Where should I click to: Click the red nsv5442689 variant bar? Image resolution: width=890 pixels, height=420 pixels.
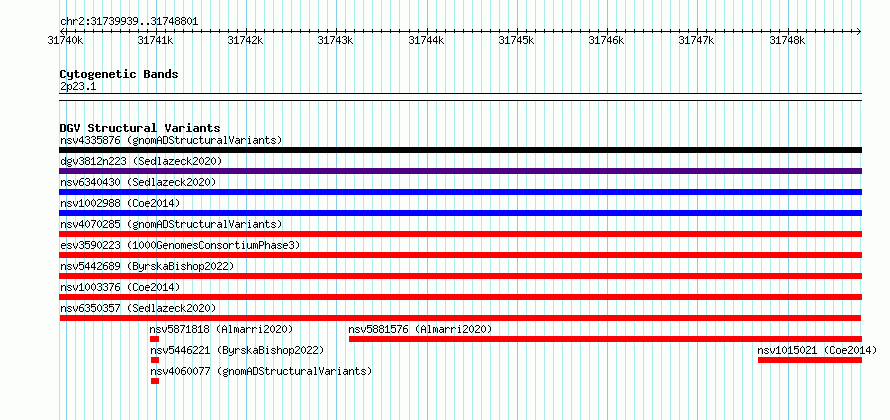[x=460, y=276]
